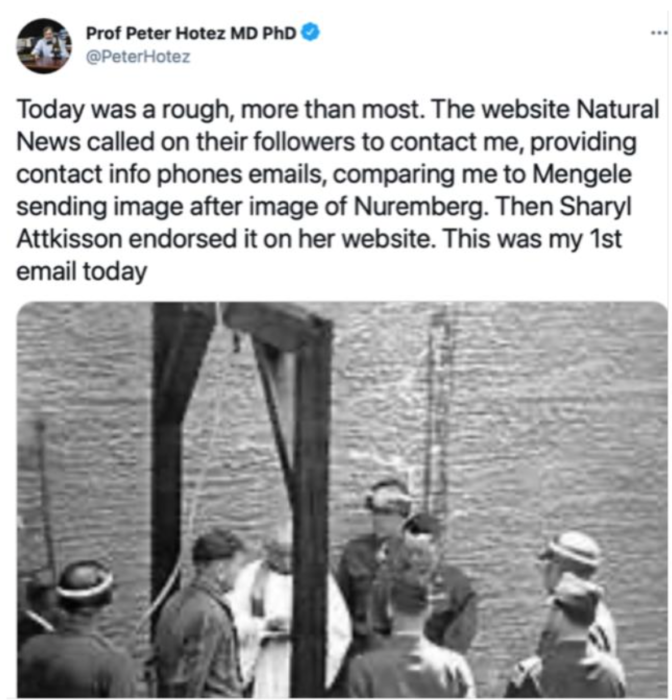
Task: Click the display name Prof Peter Hotez MD PhD
Action: pyautogui.click(x=191, y=33)
